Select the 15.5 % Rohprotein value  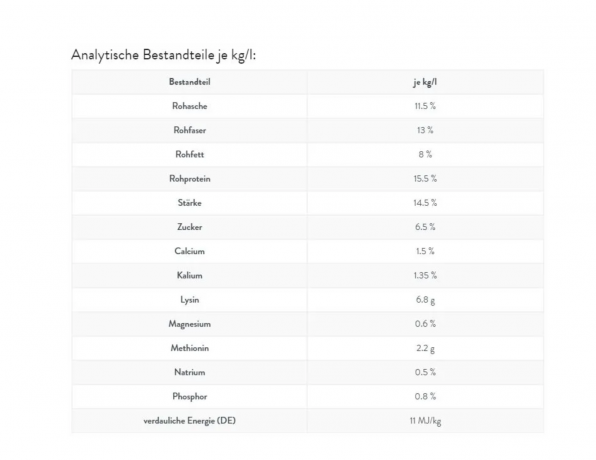(x=425, y=179)
